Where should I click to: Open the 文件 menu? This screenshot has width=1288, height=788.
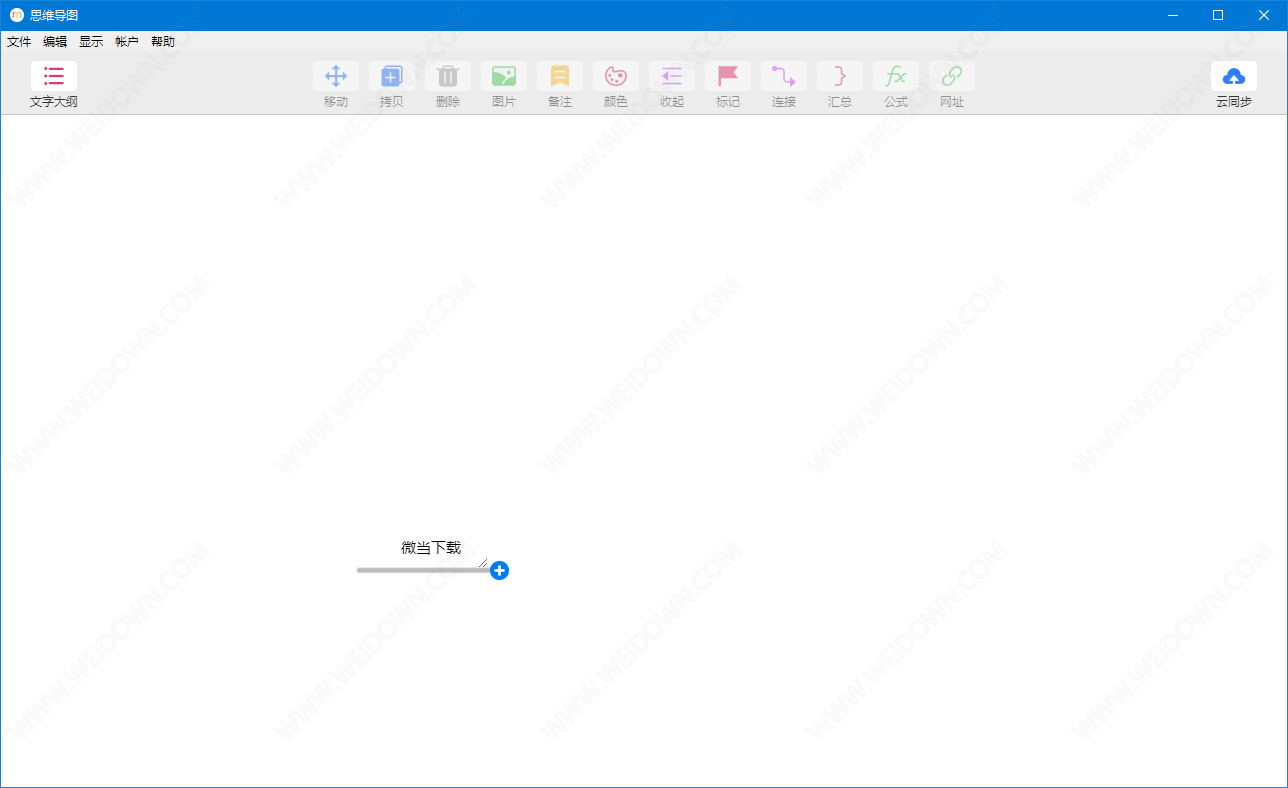point(19,42)
